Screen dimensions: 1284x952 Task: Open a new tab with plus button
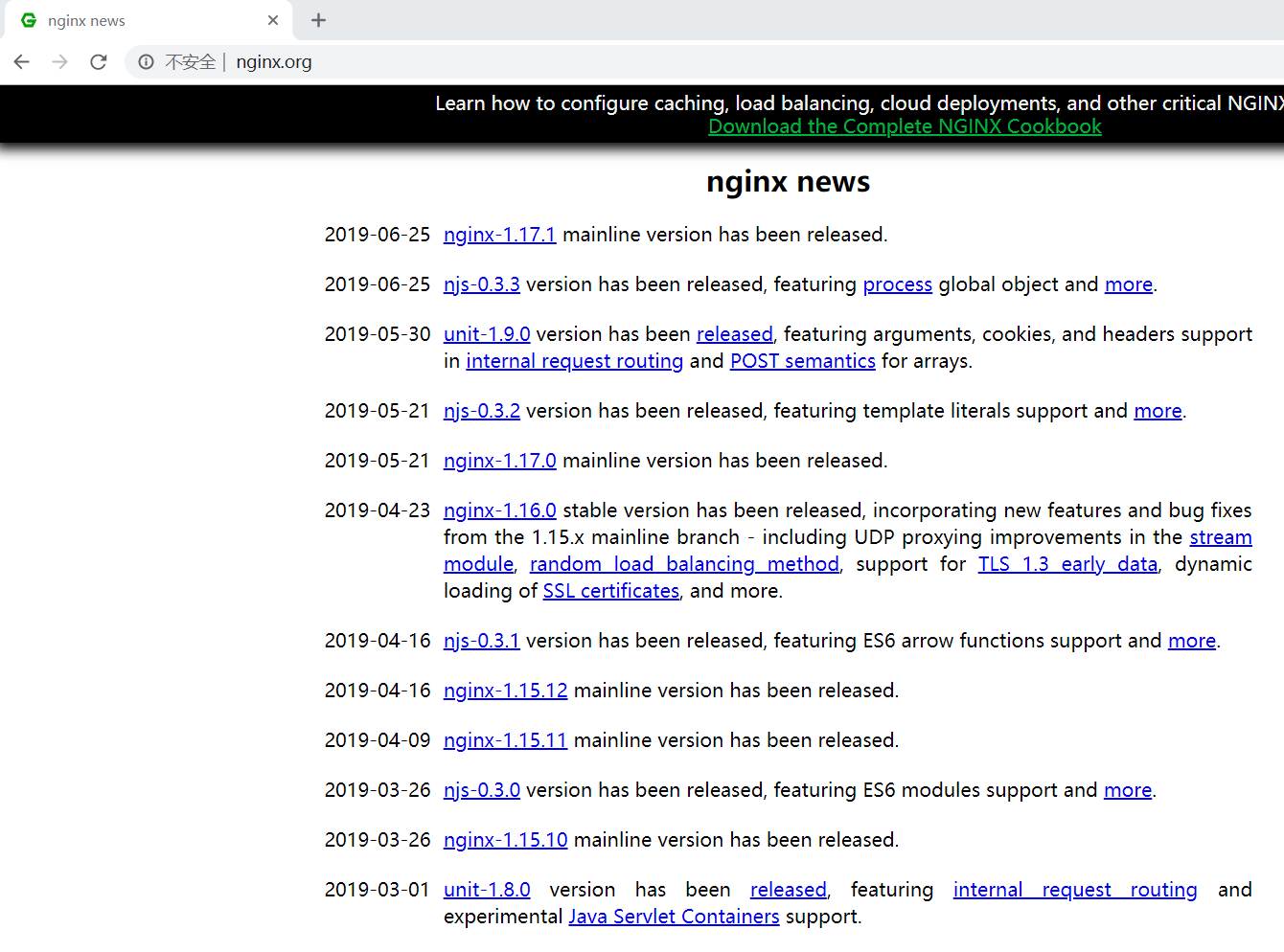[319, 20]
